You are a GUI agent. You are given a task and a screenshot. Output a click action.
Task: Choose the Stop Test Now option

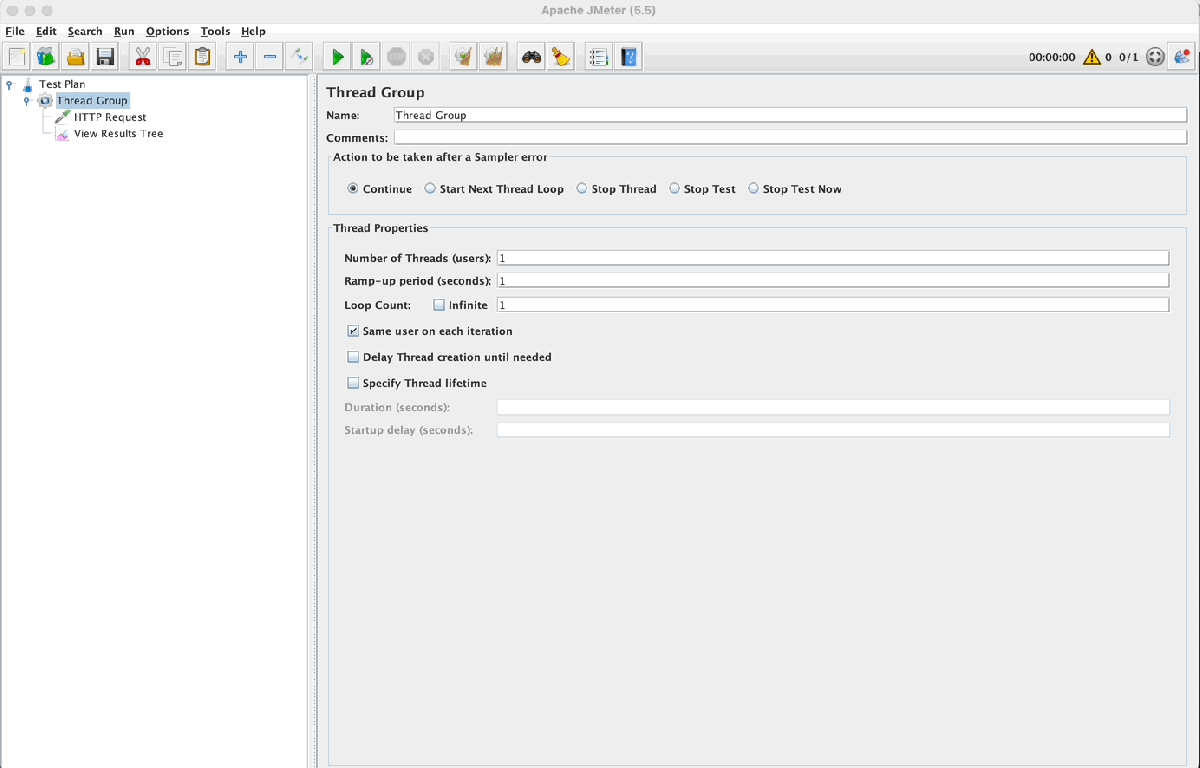[795, 189]
